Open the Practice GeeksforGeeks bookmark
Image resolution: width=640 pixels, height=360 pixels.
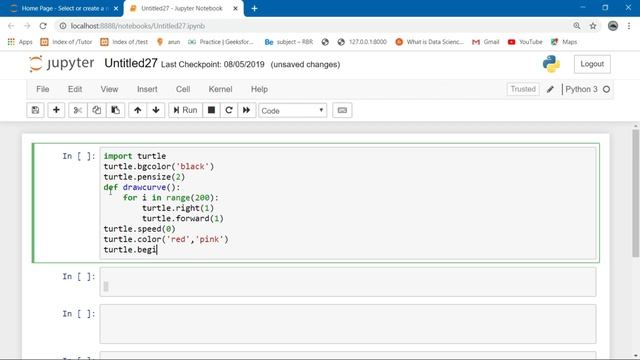[x=221, y=42]
